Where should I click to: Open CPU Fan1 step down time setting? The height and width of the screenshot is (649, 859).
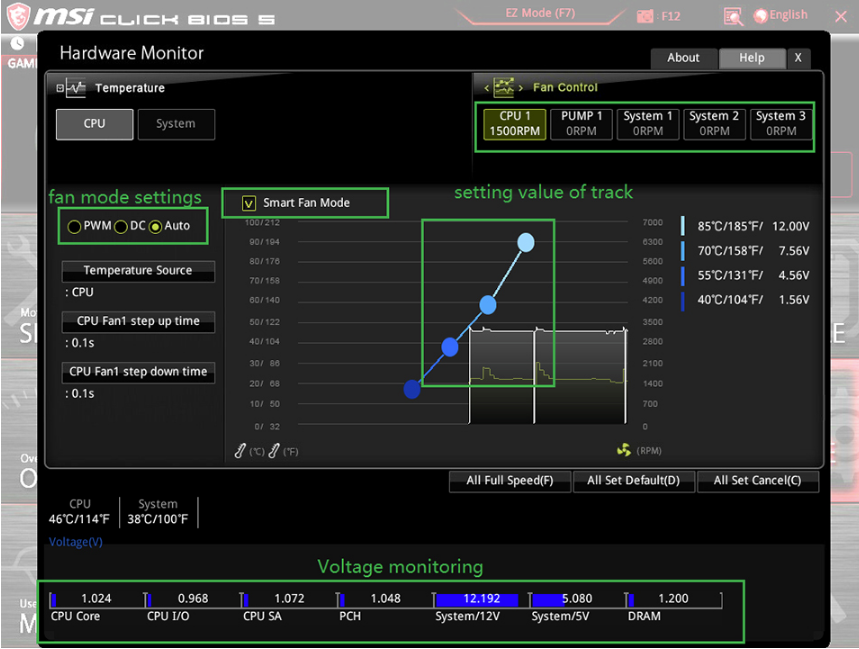pos(138,372)
